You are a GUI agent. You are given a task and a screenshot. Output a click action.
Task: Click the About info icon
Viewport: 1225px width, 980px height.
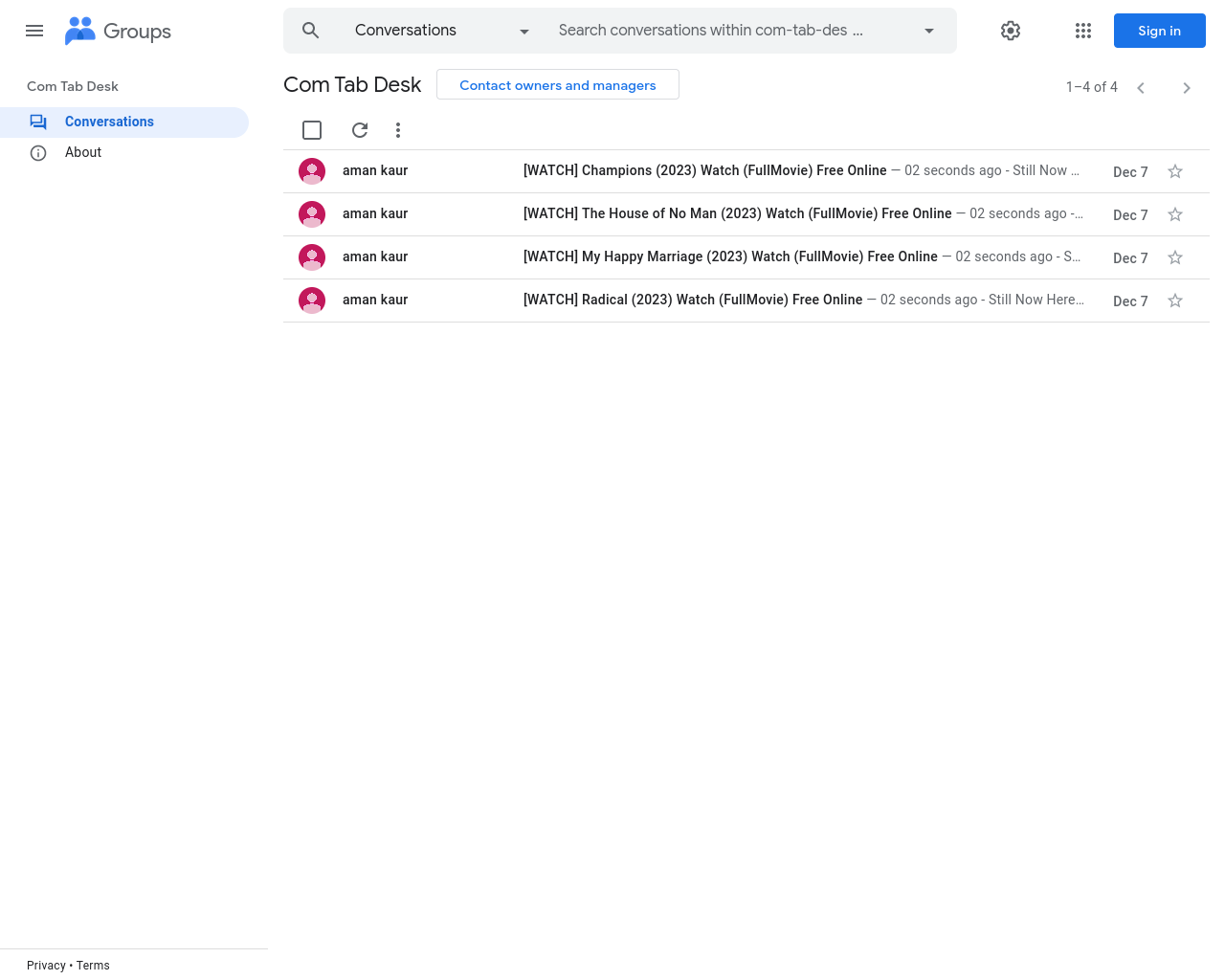38,153
